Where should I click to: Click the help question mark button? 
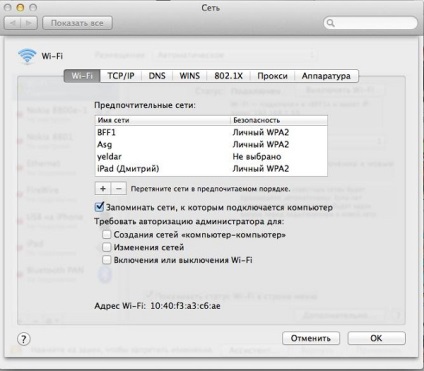click(24, 339)
